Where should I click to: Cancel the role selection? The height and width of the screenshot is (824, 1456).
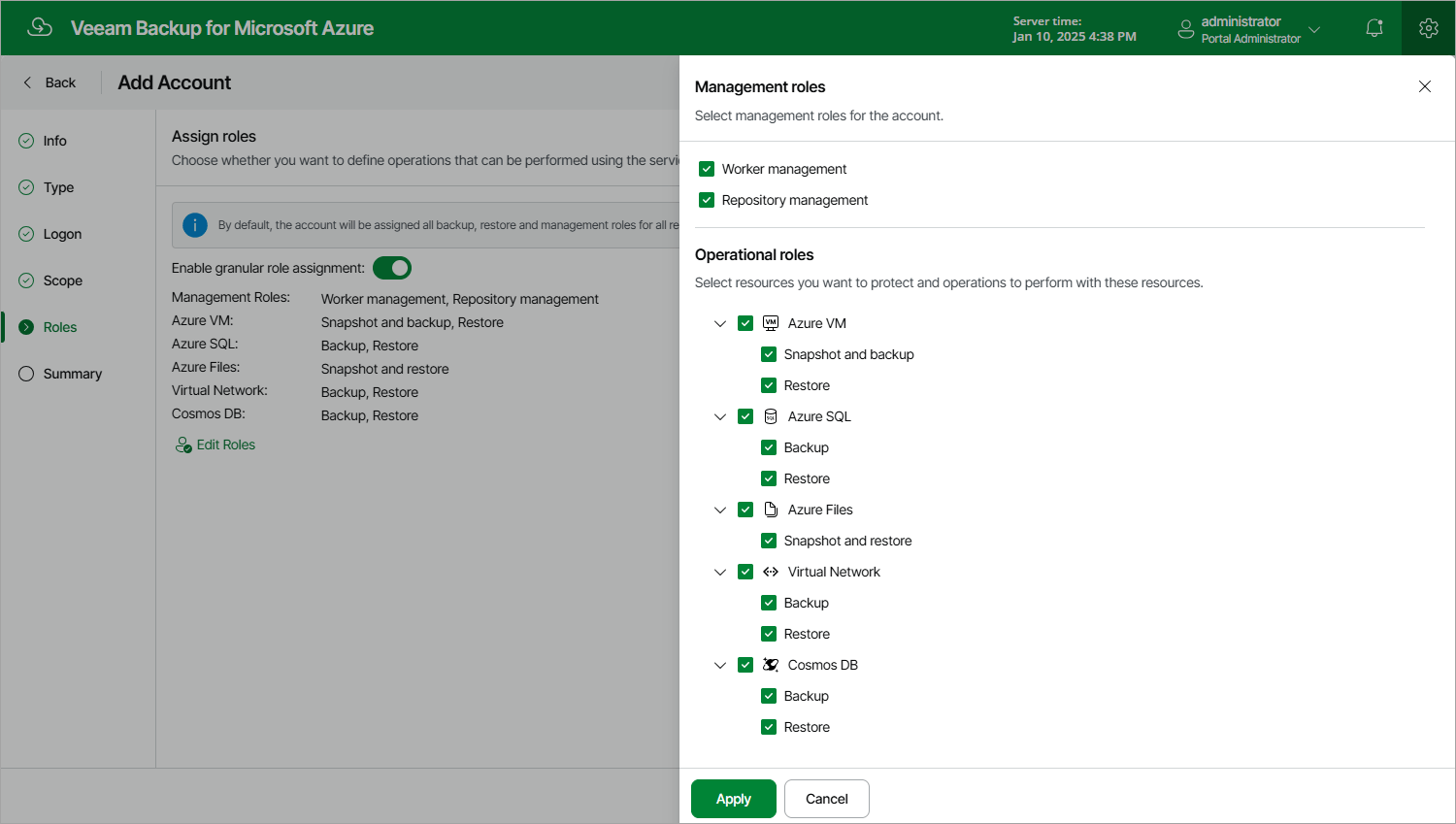point(826,798)
